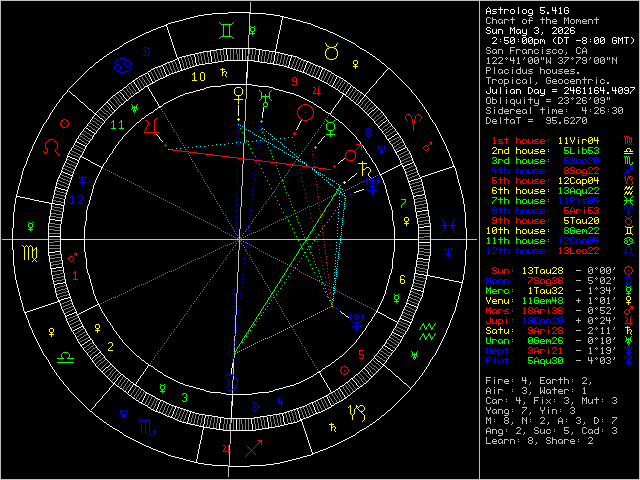Click the 'Sidereal time: 4:26:30' line

click(554, 111)
